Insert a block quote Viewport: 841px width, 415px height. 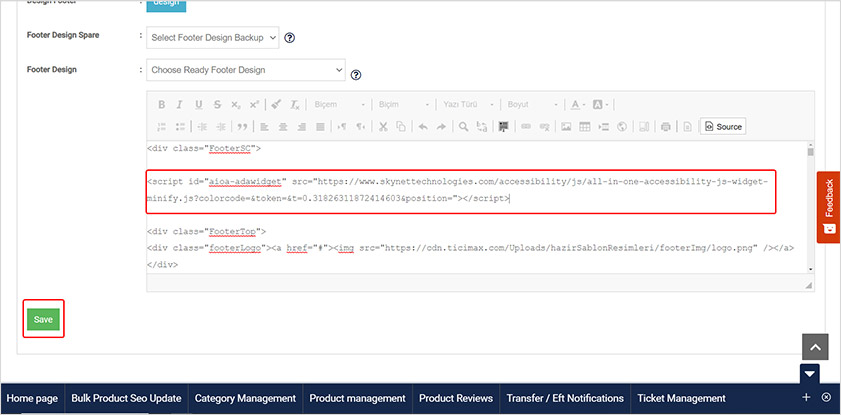[242, 127]
